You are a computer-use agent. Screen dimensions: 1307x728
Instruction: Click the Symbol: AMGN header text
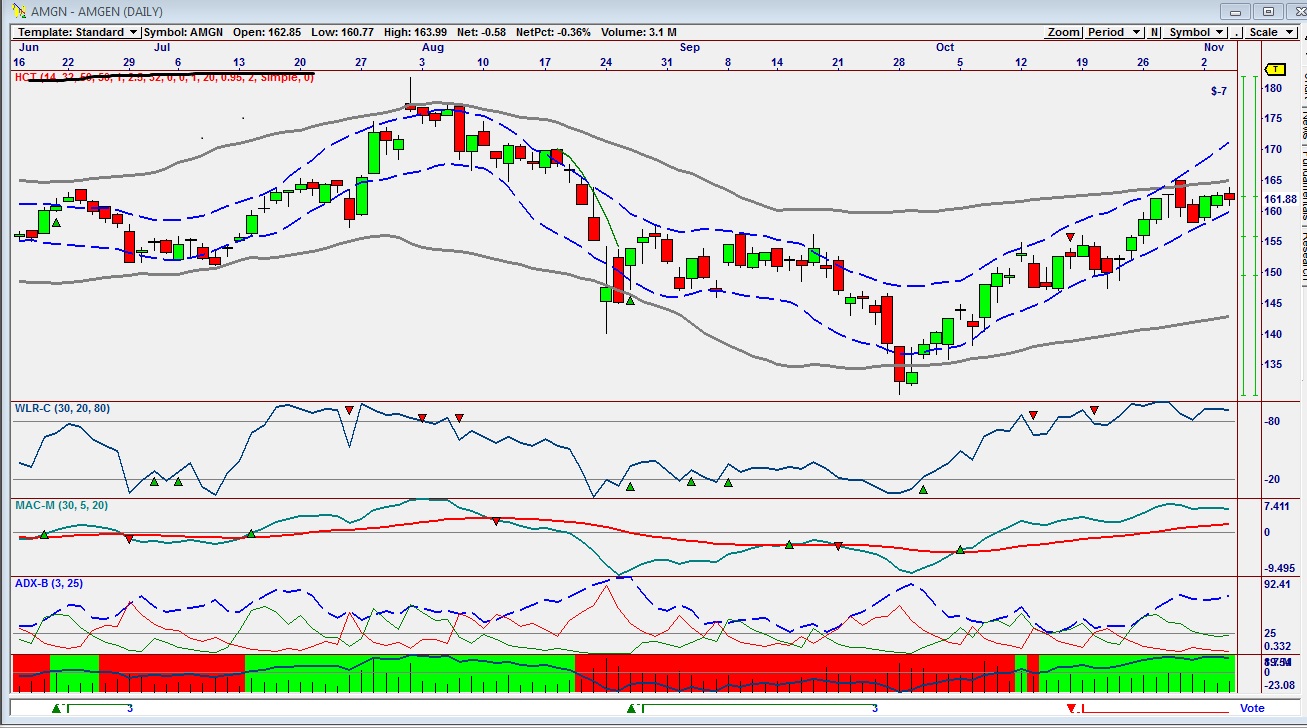point(184,32)
